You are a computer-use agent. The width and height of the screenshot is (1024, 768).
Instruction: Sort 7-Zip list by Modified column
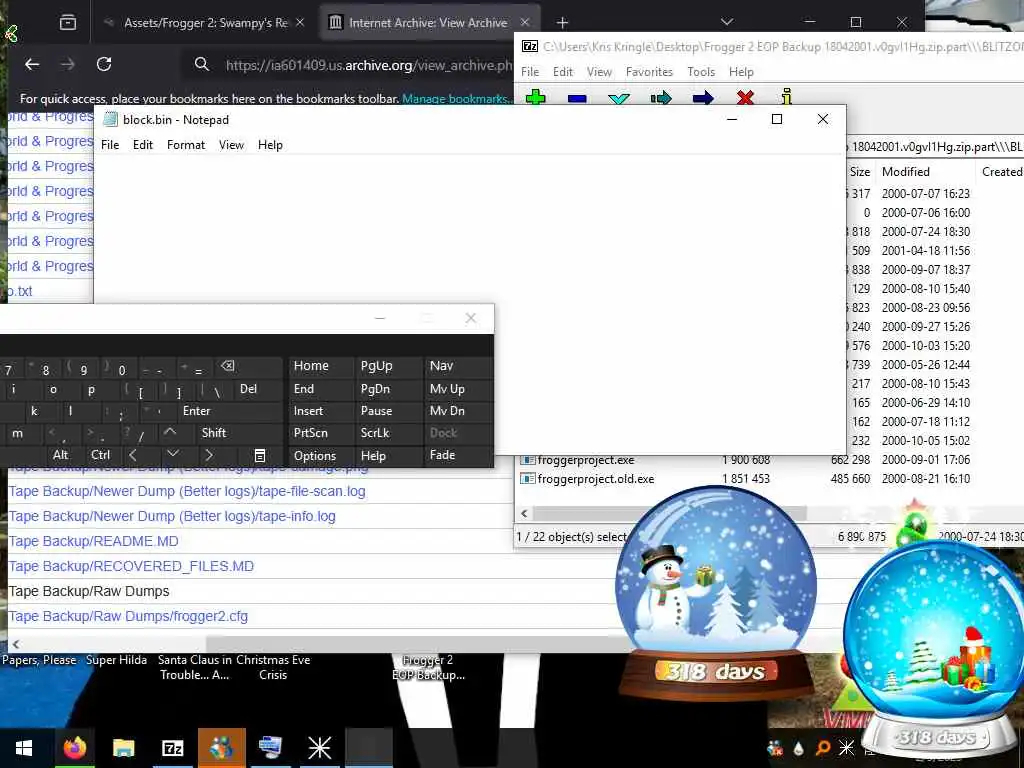pyautogui.click(x=906, y=172)
